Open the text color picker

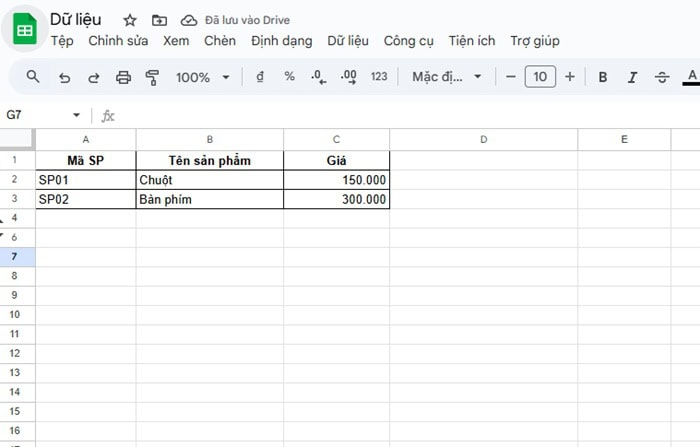tap(692, 77)
